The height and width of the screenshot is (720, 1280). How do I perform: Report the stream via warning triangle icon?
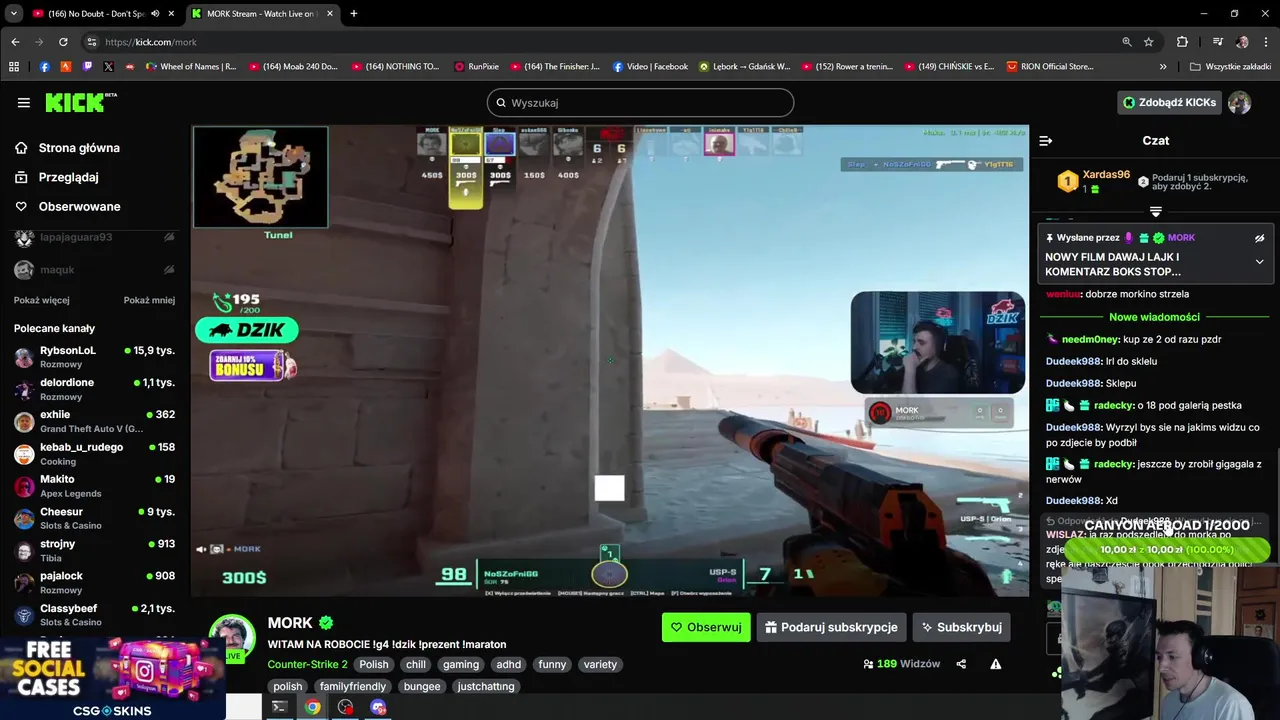[995, 664]
